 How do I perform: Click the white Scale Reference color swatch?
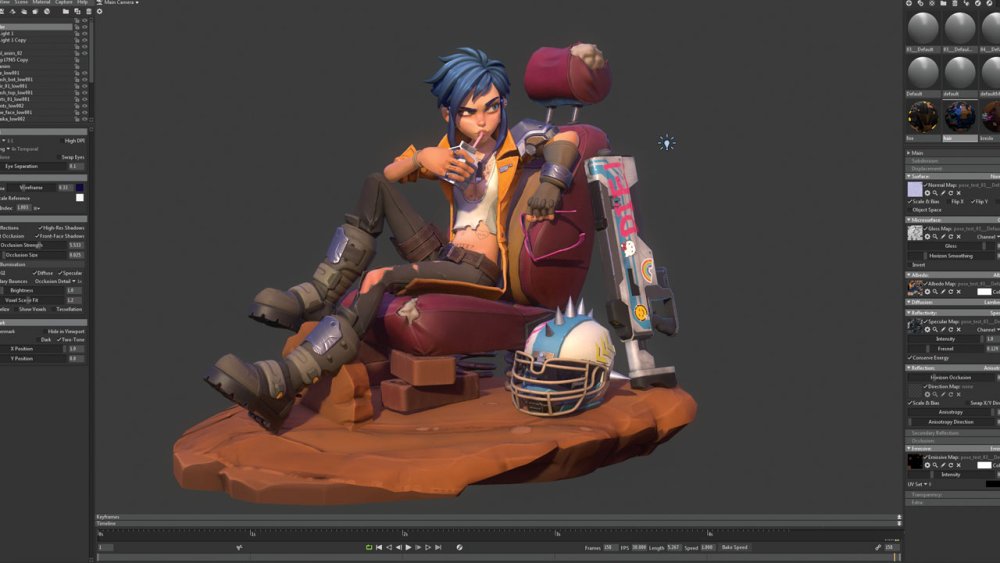click(x=80, y=198)
